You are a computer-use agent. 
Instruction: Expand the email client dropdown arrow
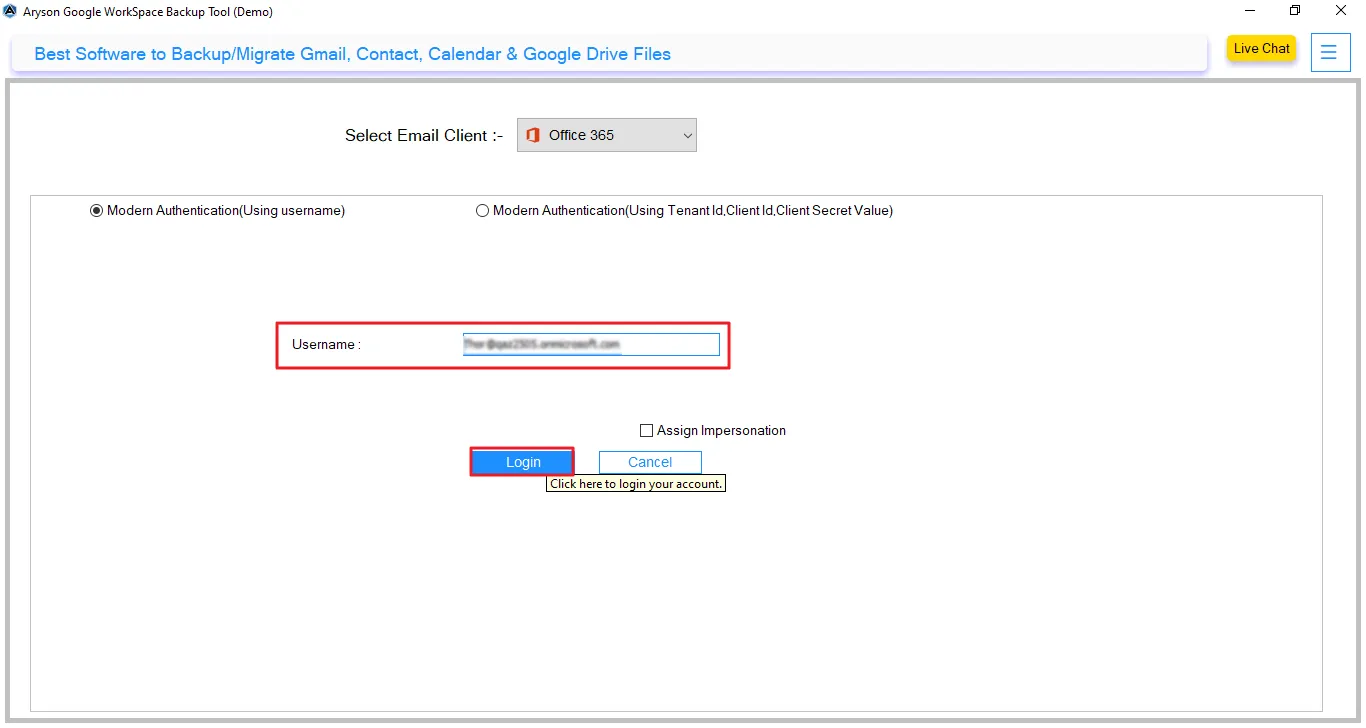point(686,135)
